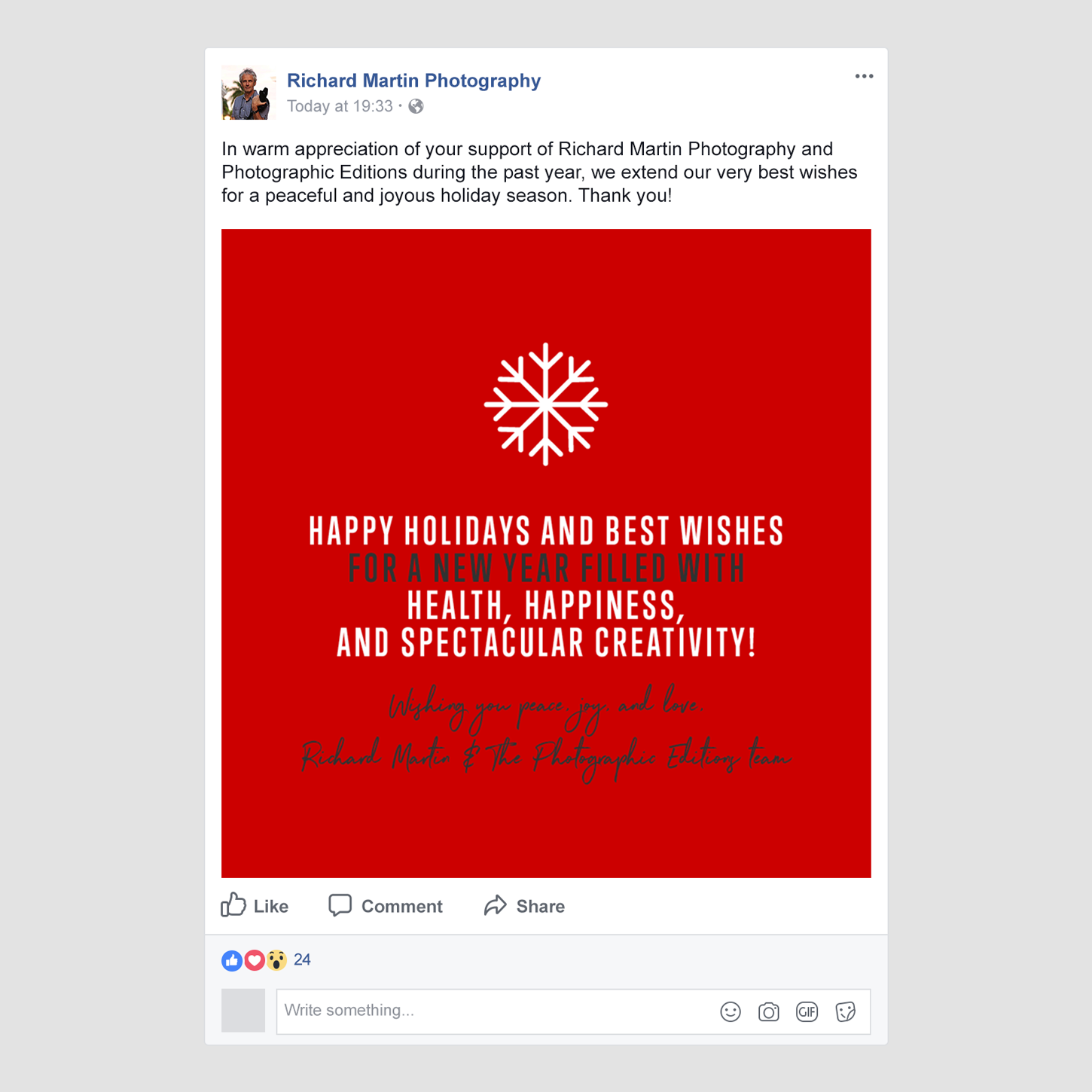The width and height of the screenshot is (1092, 1092).
Task: Open the three-dot post options menu
Action: pos(864,76)
